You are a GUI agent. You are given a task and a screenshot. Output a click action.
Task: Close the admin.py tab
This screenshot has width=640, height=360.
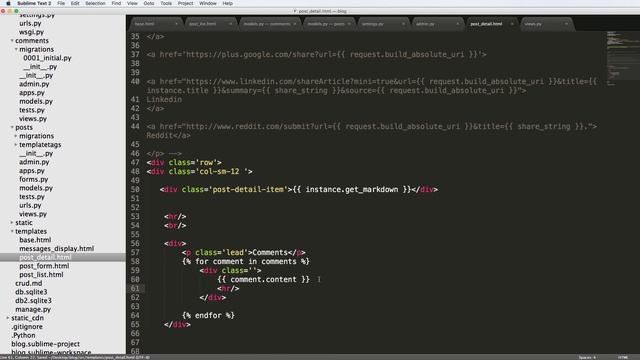point(458,24)
